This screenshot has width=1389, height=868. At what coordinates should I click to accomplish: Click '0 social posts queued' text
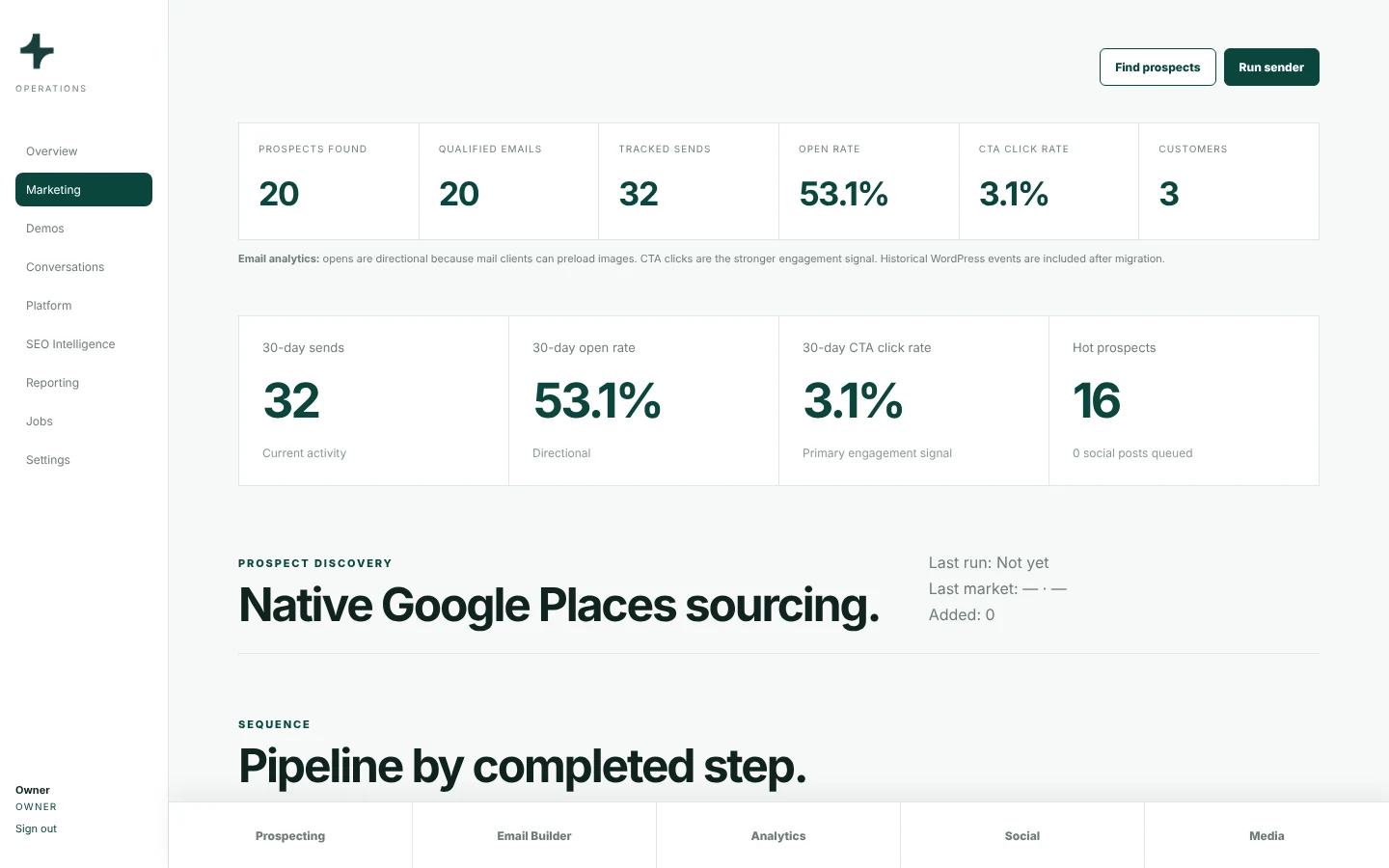tap(1132, 453)
